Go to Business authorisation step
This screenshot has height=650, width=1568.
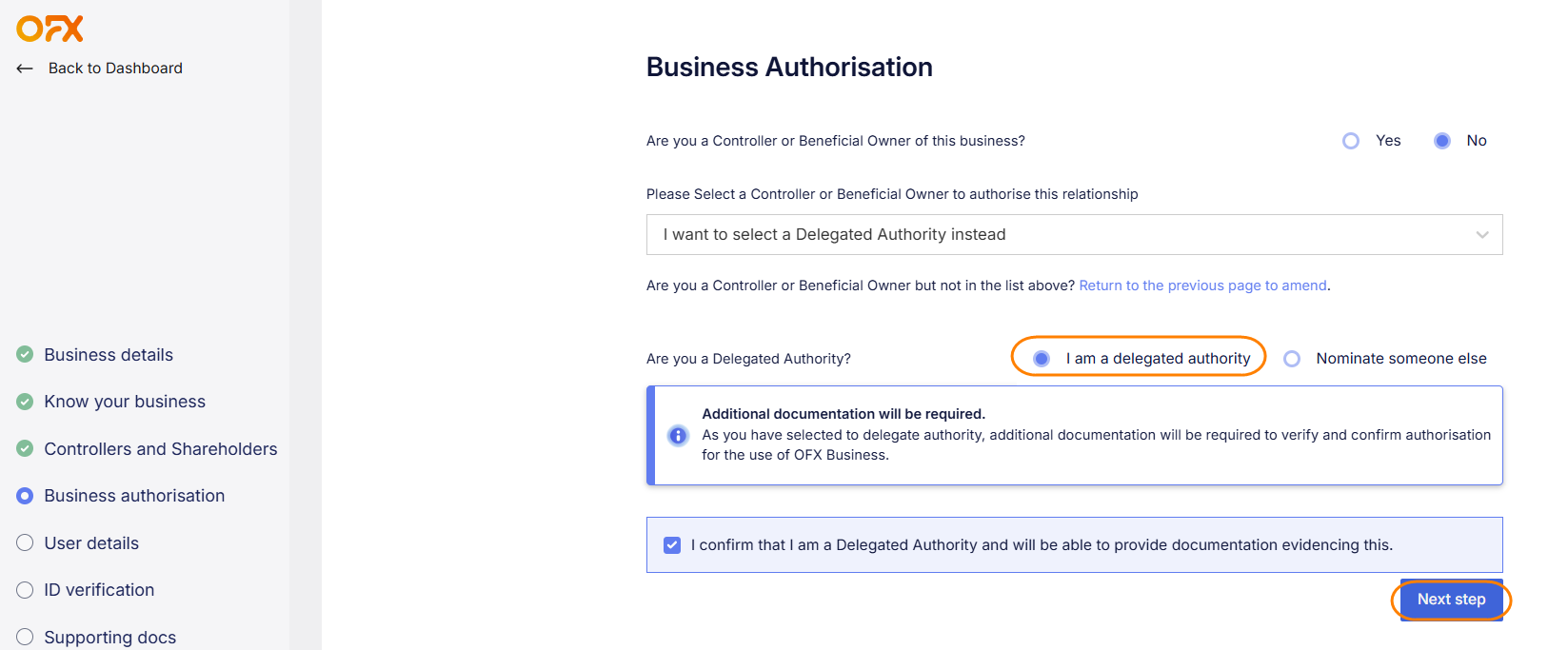134,496
